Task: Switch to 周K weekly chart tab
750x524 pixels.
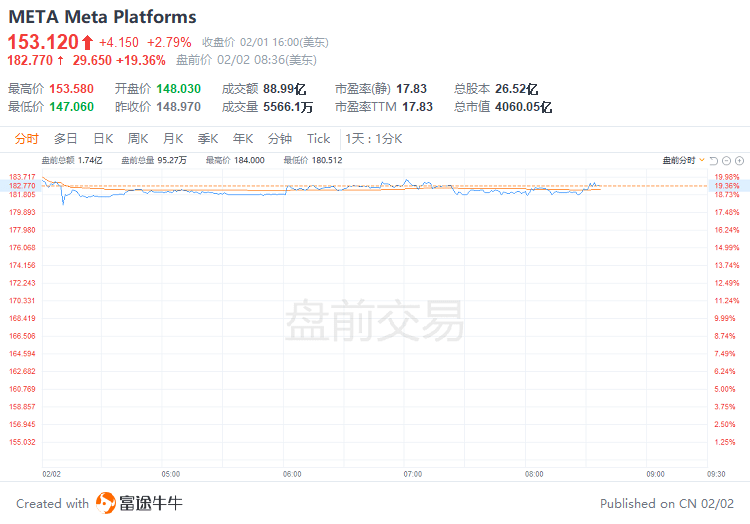Action: 138,139
